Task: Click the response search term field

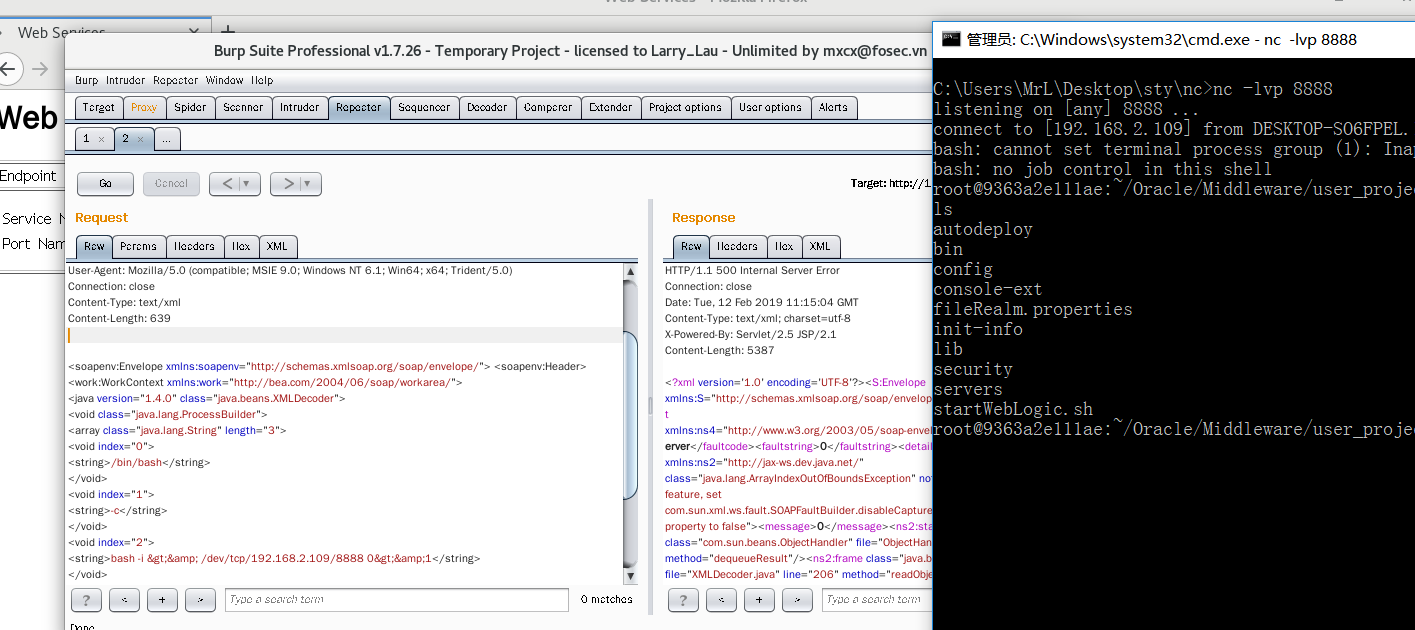Action: point(876,600)
